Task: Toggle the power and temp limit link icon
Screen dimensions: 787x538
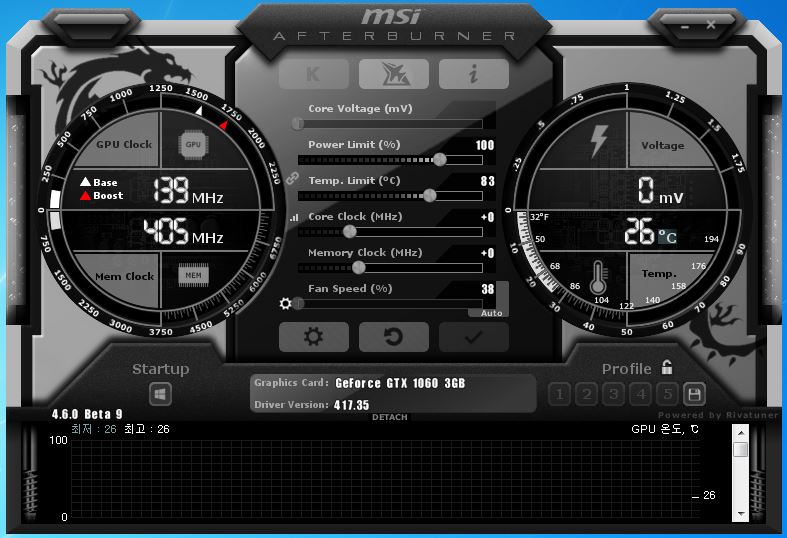Action: click(292, 178)
